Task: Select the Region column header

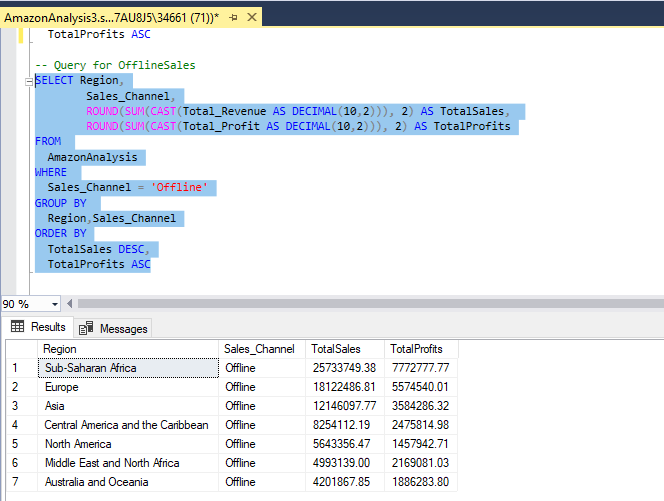Action: pyautogui.click(x=128, y=349)
